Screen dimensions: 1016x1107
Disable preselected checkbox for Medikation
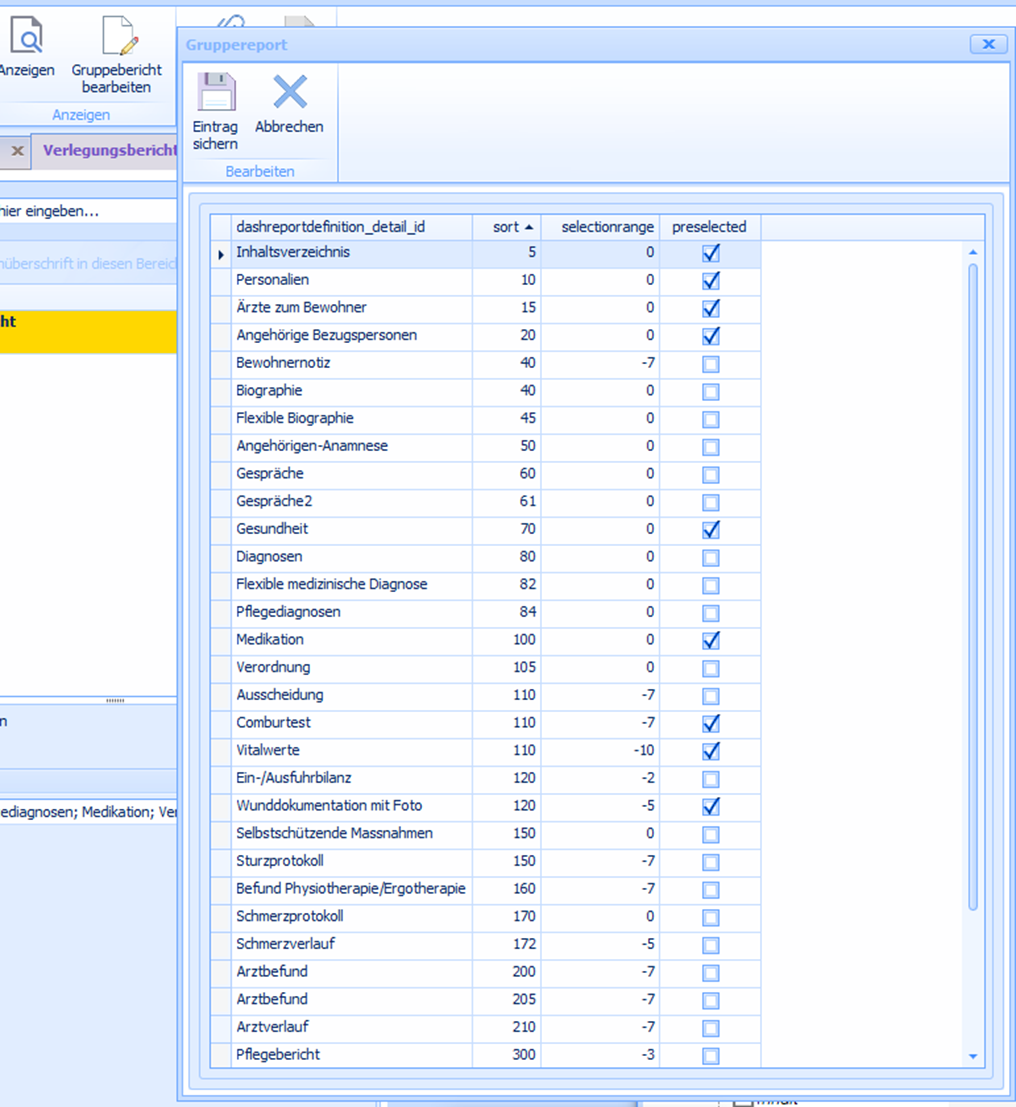tap(710, 640)
